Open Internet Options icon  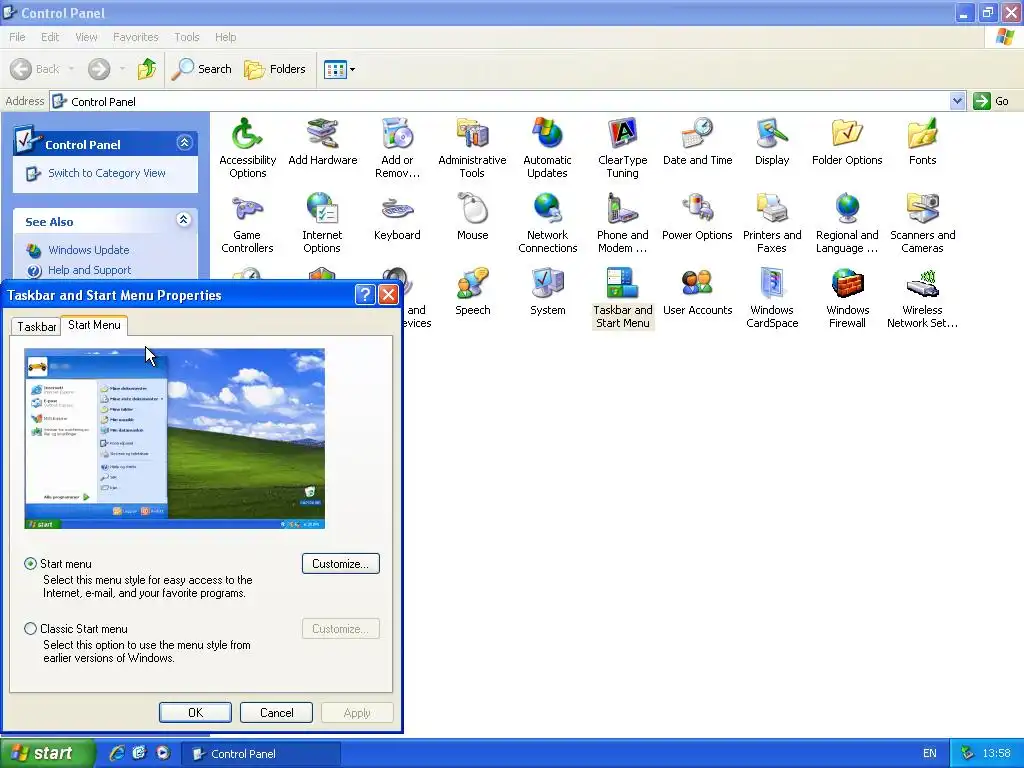click(x=322, y=223)
